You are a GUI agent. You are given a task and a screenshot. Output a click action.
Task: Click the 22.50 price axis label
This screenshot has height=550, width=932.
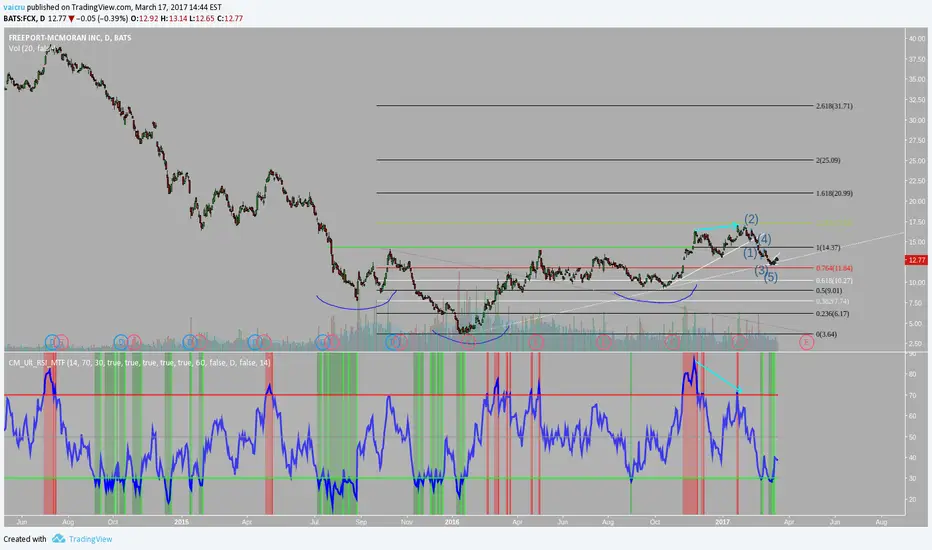pos(917,181)
